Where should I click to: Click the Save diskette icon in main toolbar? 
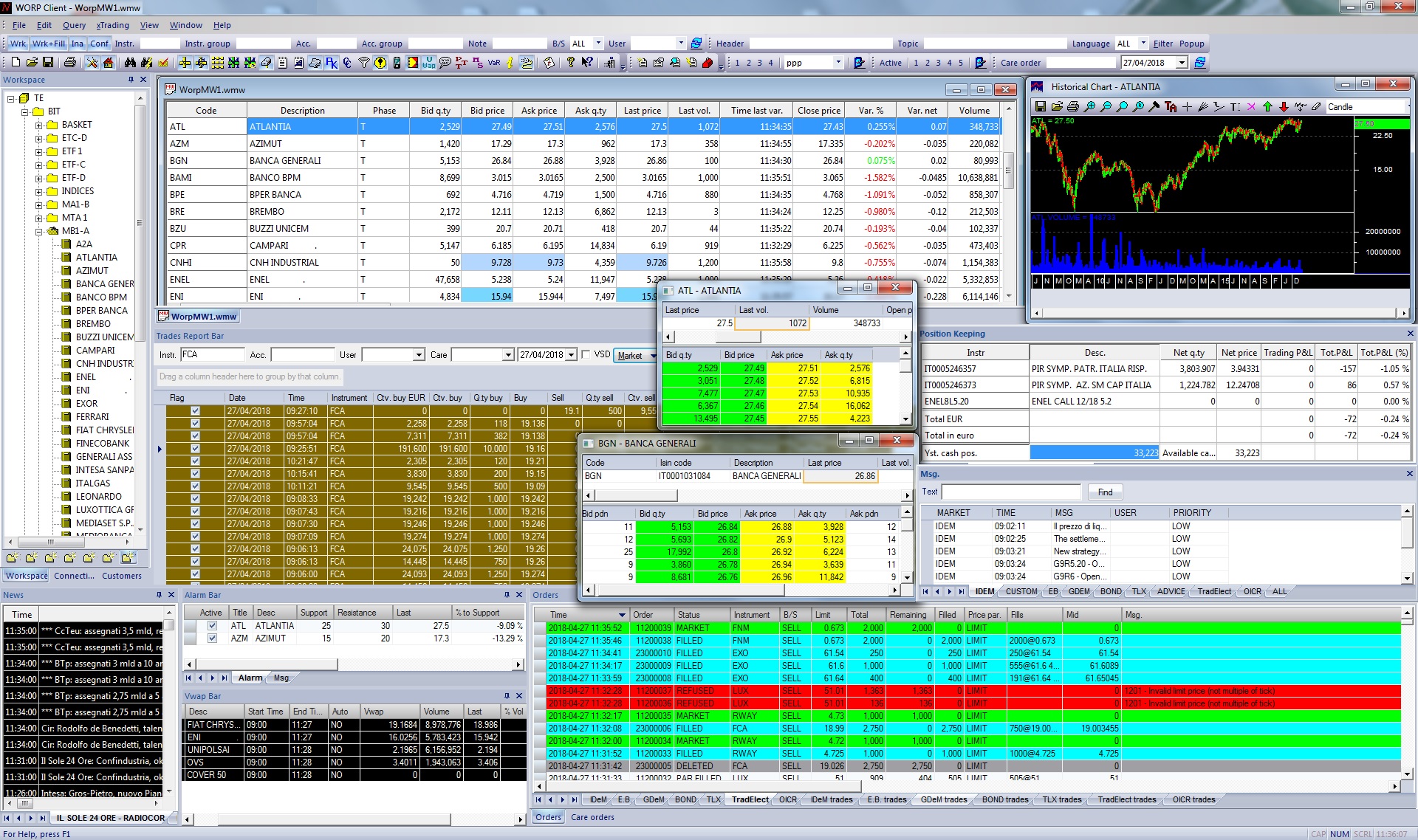click(x=48, y=63)
